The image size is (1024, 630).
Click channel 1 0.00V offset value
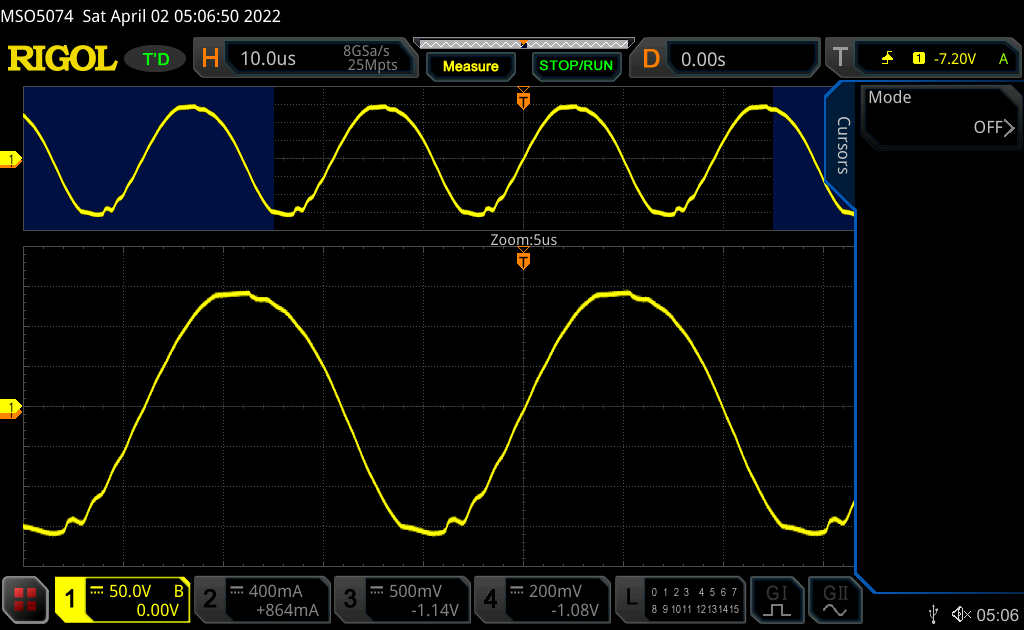point(157,610)
